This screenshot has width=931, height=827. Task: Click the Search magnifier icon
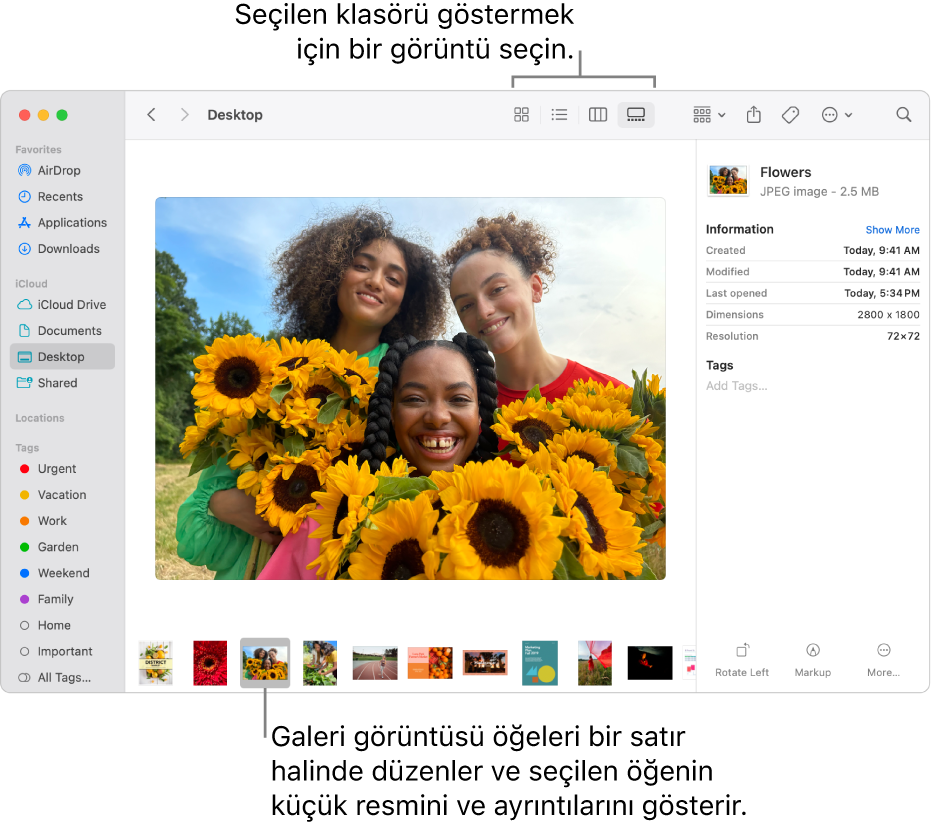coord(904,115)
